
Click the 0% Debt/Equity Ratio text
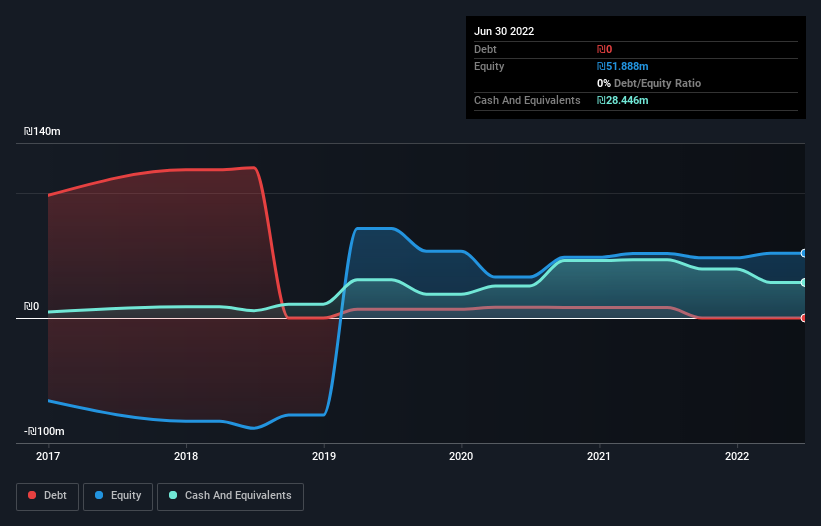[649, 83]
